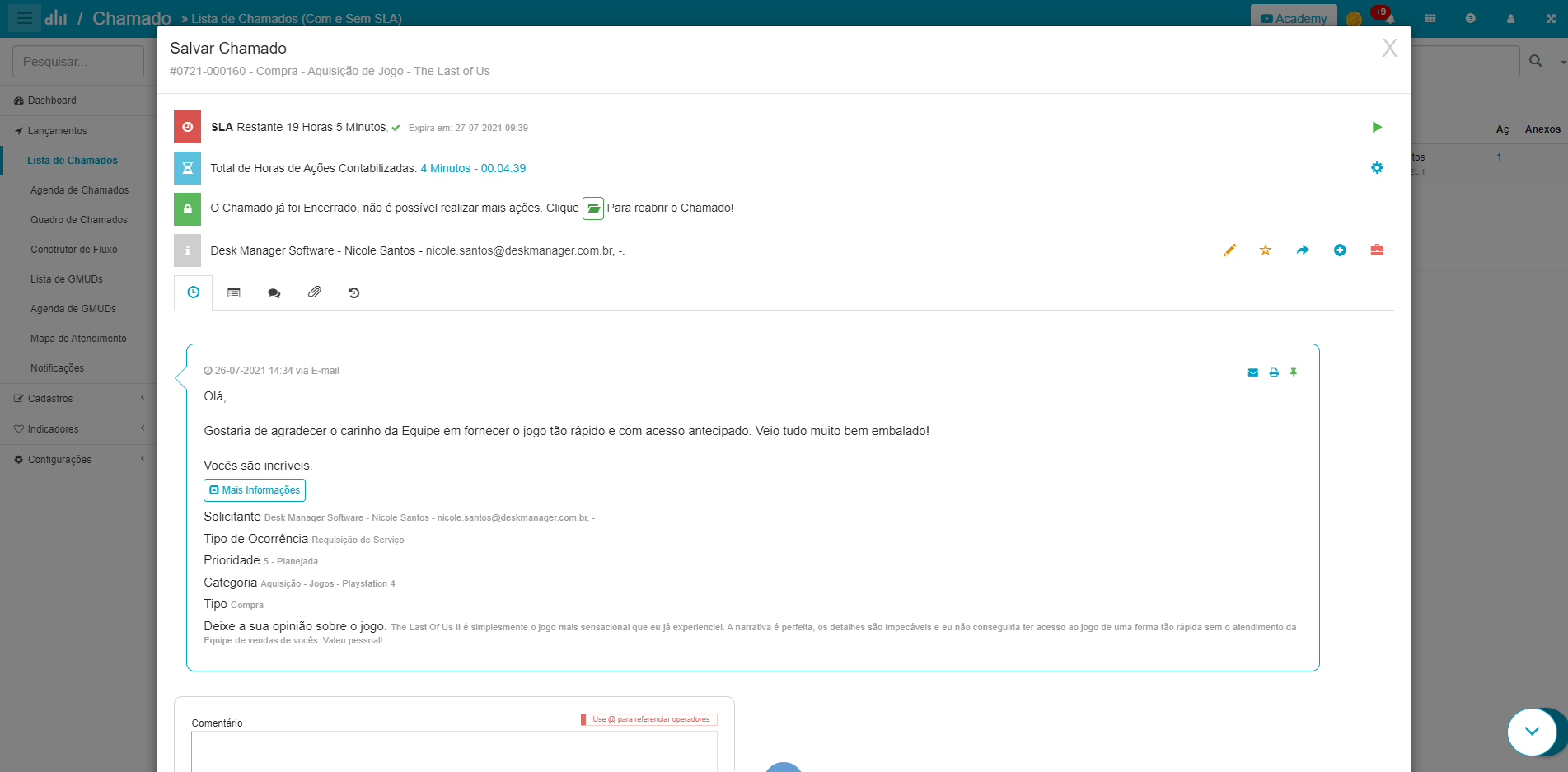The height and width of the screenshot is (772, 1568).
Task: Click the orange pencil edit icon
Action: pos(1229,250)
